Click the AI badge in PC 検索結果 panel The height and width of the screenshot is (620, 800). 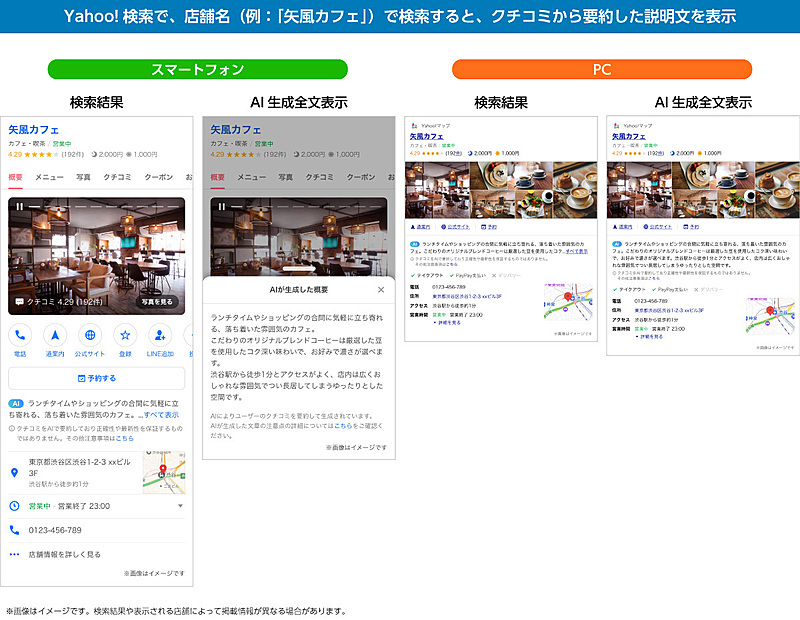click(x=415, y=244)
